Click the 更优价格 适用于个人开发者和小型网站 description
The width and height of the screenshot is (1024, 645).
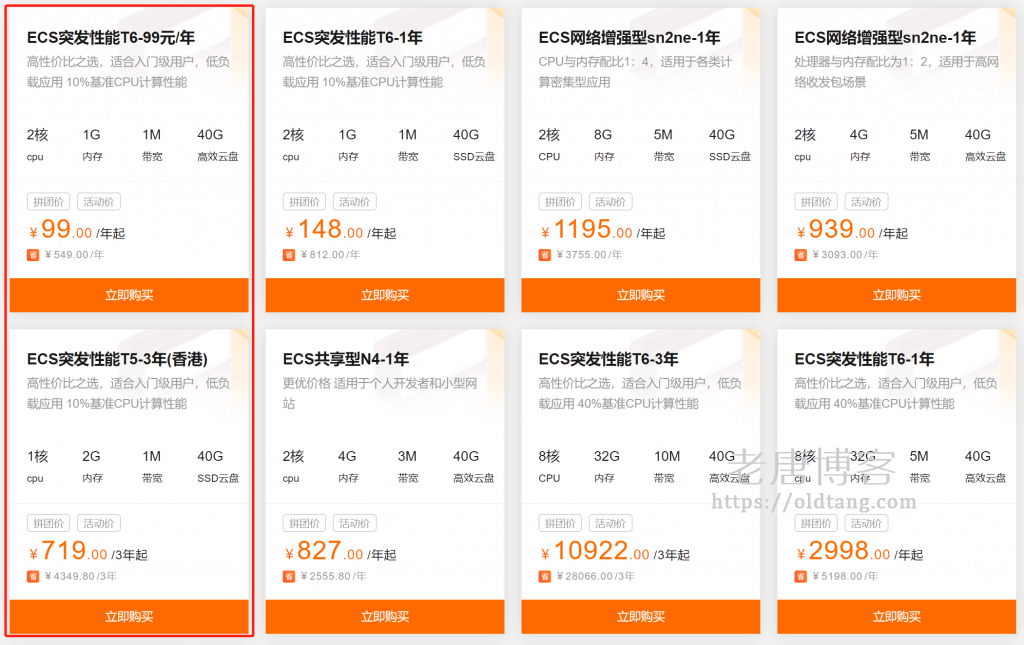click(x=380, y=394)
